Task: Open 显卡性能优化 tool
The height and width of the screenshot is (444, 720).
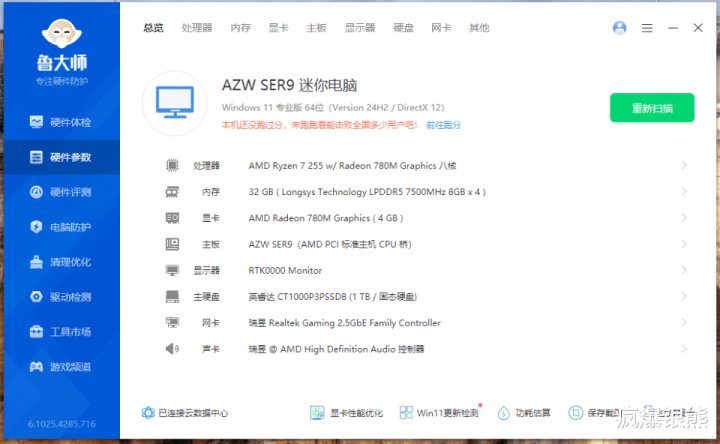Action: [346, 413]
